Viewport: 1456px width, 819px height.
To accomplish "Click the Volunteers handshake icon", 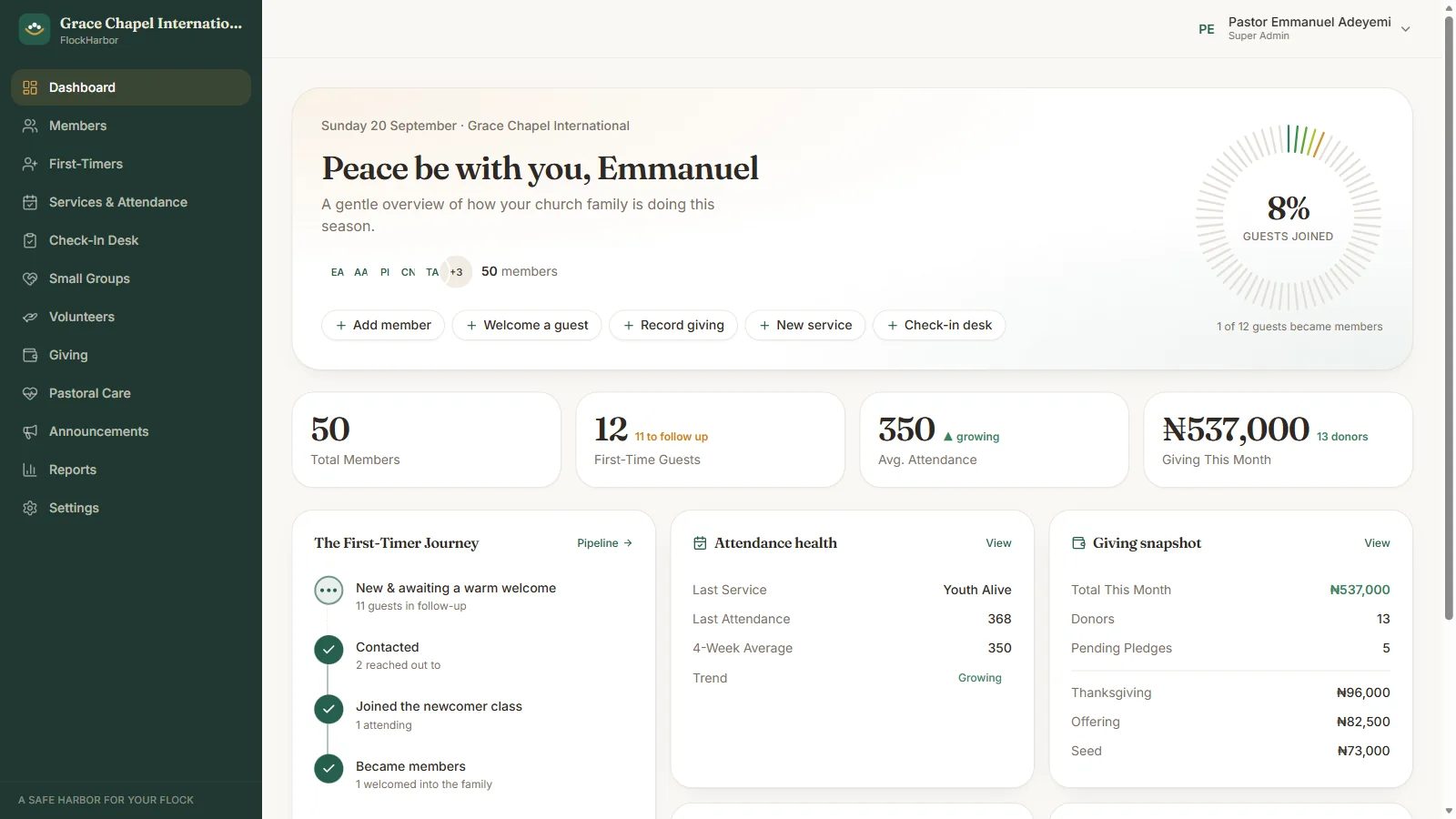I will [30, 317].
